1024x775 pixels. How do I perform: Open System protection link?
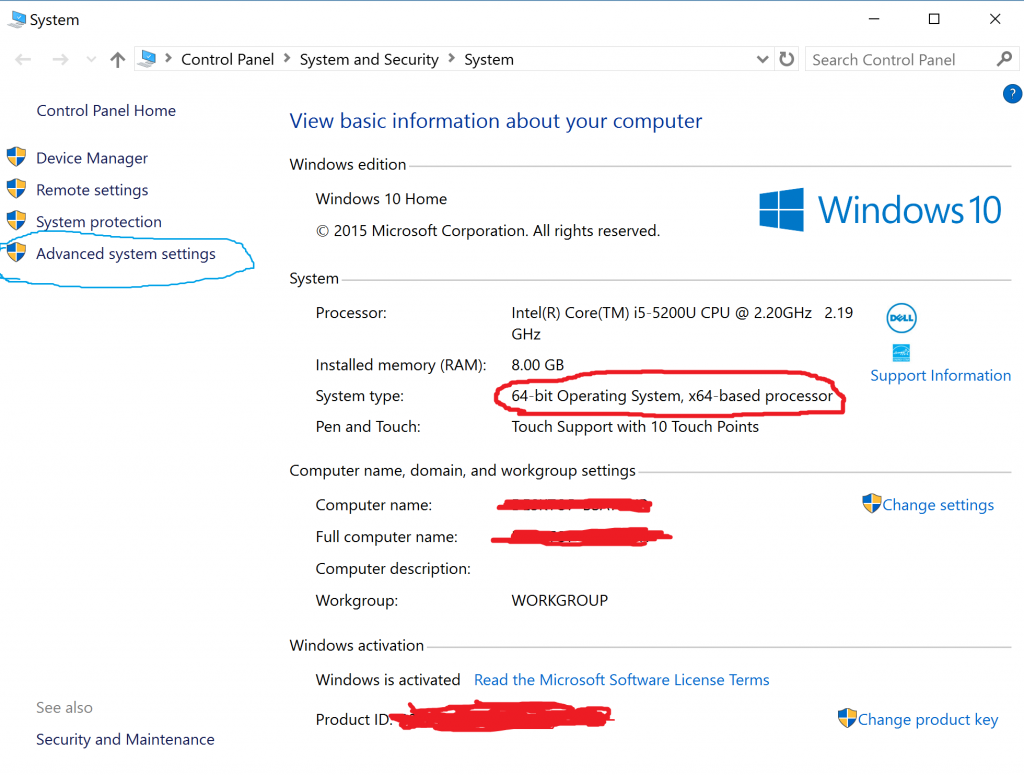(99, 222)
